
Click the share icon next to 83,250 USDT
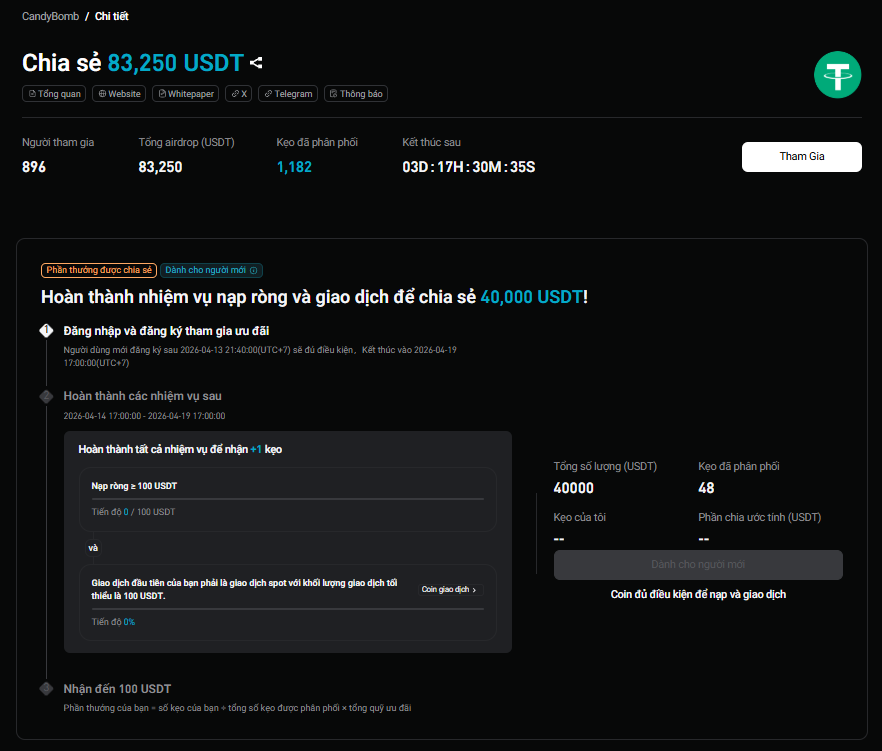pyautogui.click(x=256, y=62)
